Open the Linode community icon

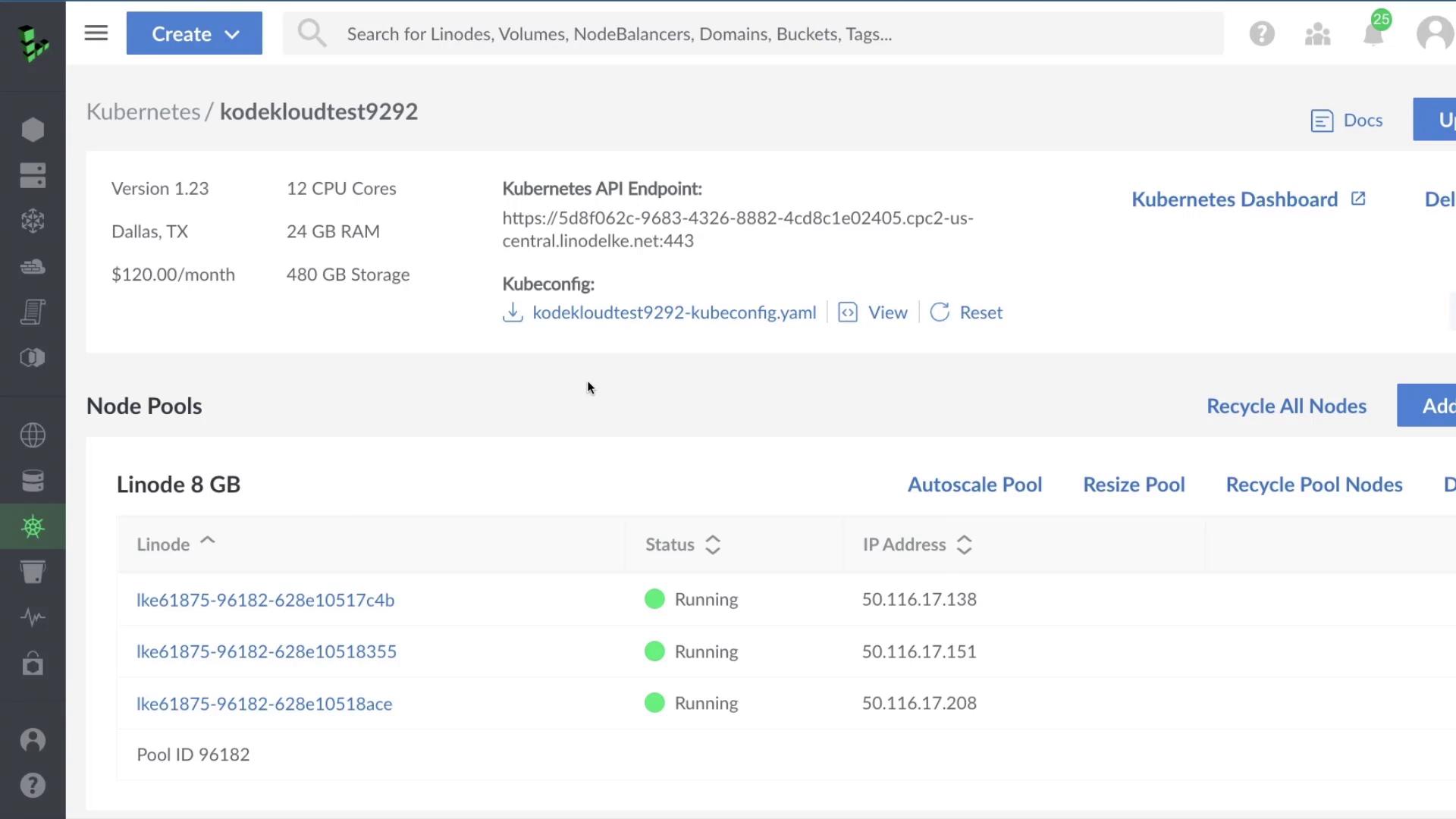[x=1317, y=34]
